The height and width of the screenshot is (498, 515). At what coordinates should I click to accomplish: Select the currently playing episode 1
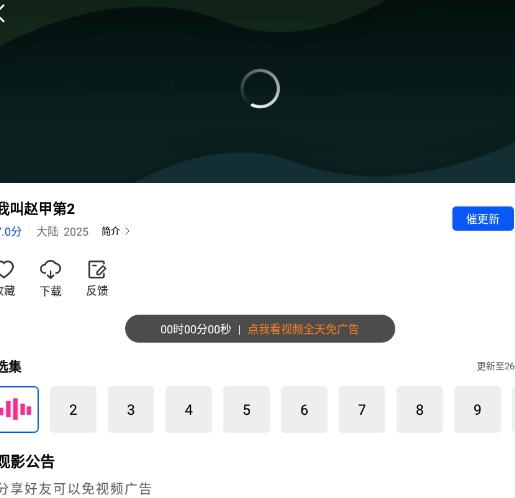click(x=19, y=409)
